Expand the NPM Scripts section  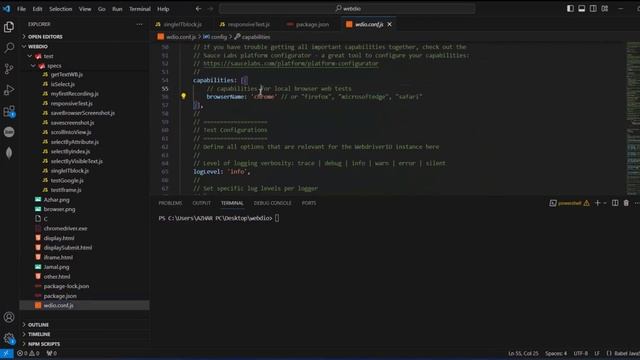(44, 344)
